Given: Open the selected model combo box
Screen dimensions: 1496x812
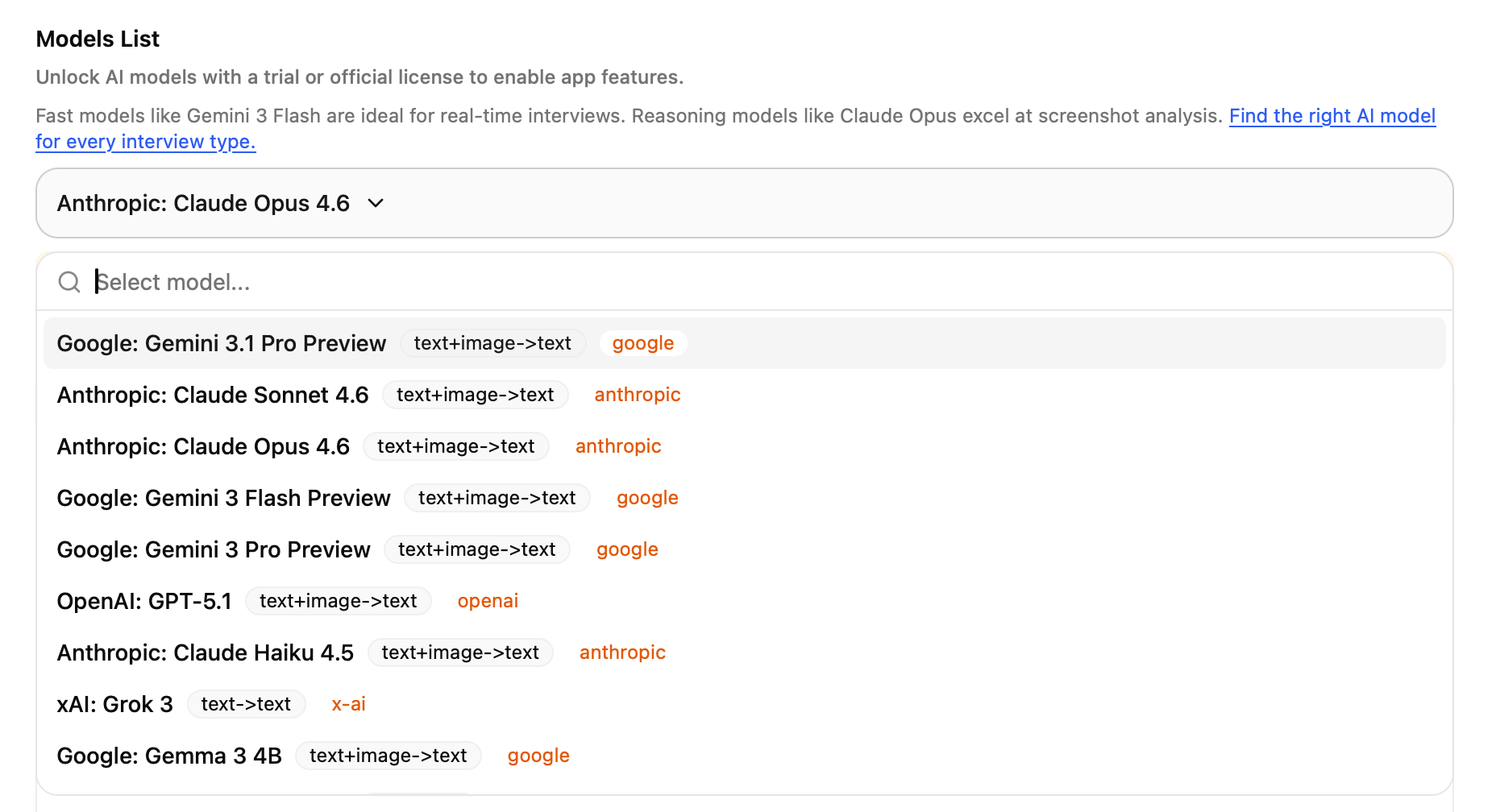Looking at the screenshot, I should tap(743, 203).
